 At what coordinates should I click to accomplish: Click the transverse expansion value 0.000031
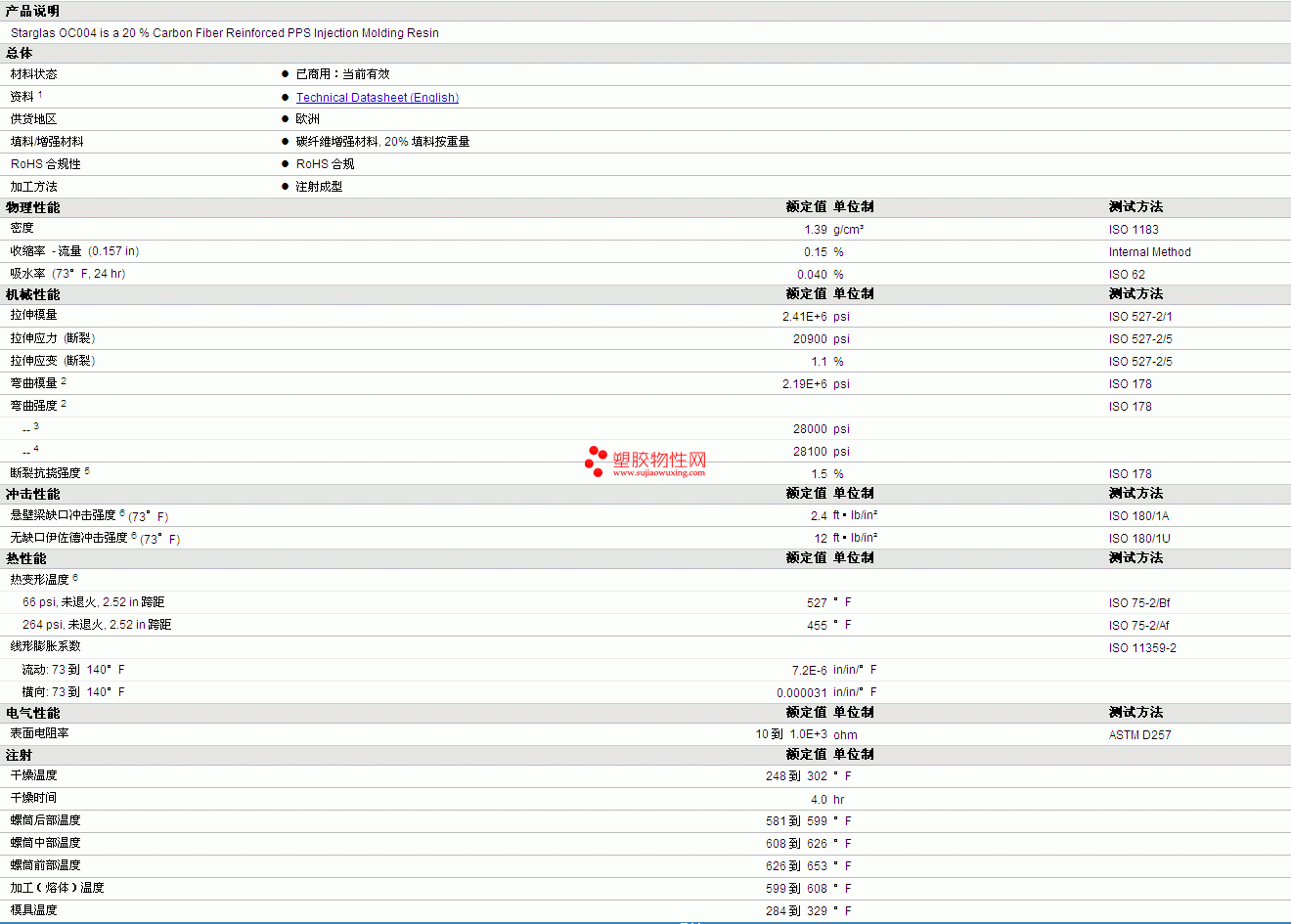click(x=802, y=693)
